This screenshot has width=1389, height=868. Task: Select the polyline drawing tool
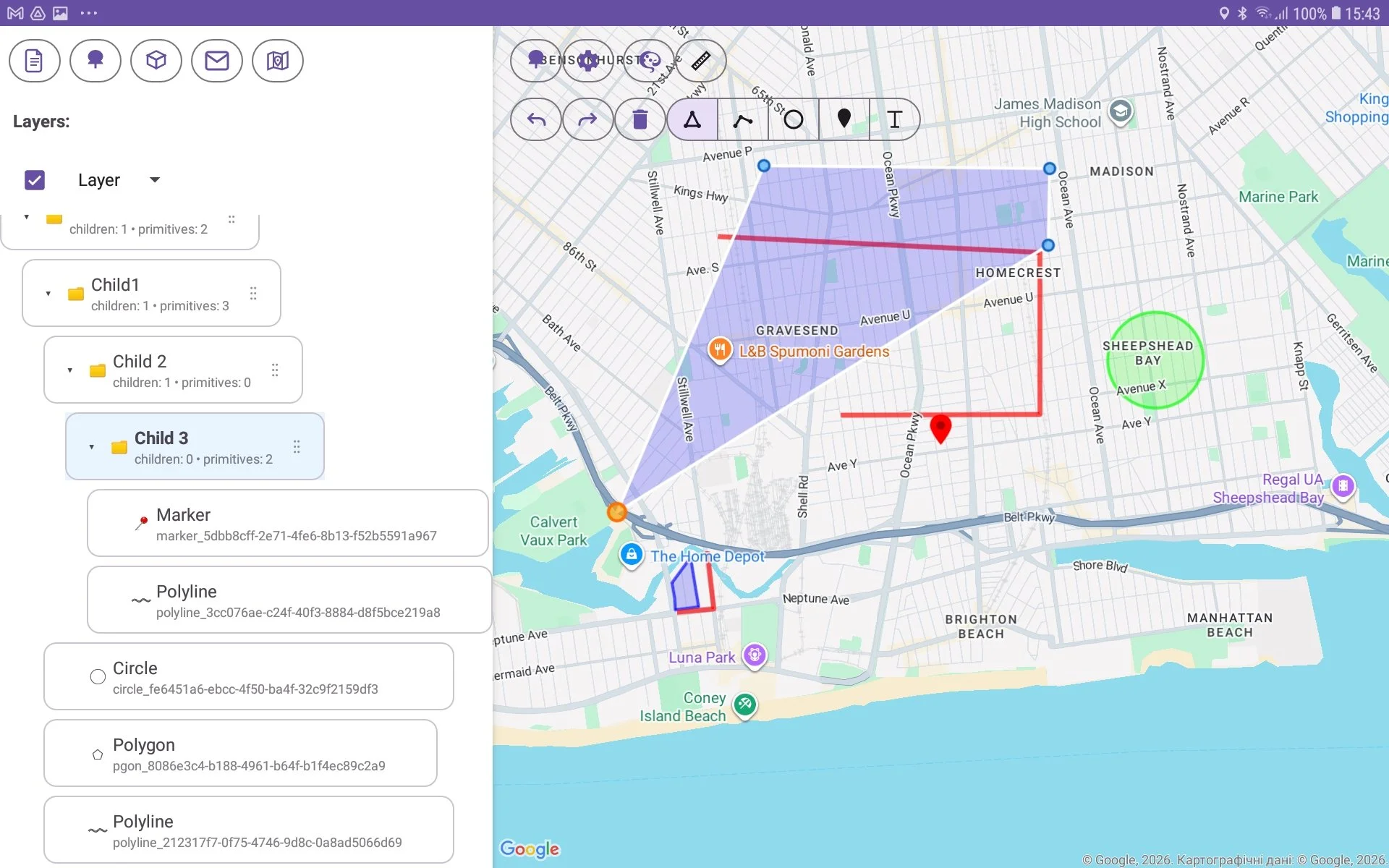743,119
